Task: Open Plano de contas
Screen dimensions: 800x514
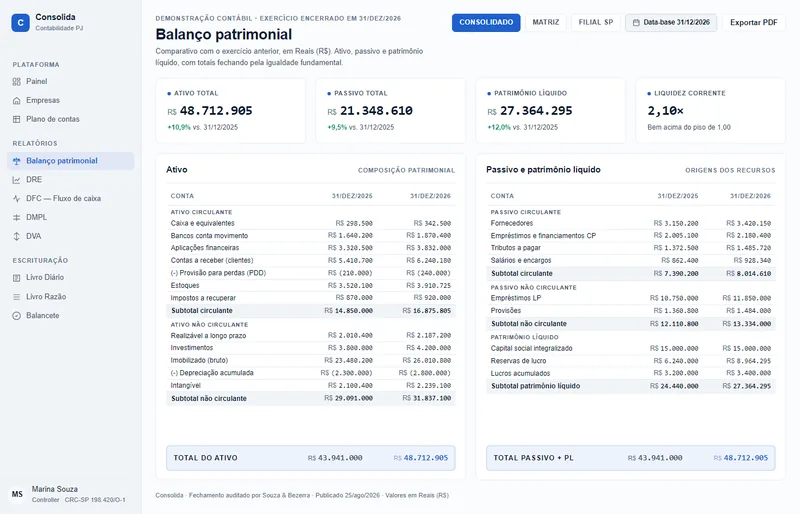Action: tap(70, 119)
